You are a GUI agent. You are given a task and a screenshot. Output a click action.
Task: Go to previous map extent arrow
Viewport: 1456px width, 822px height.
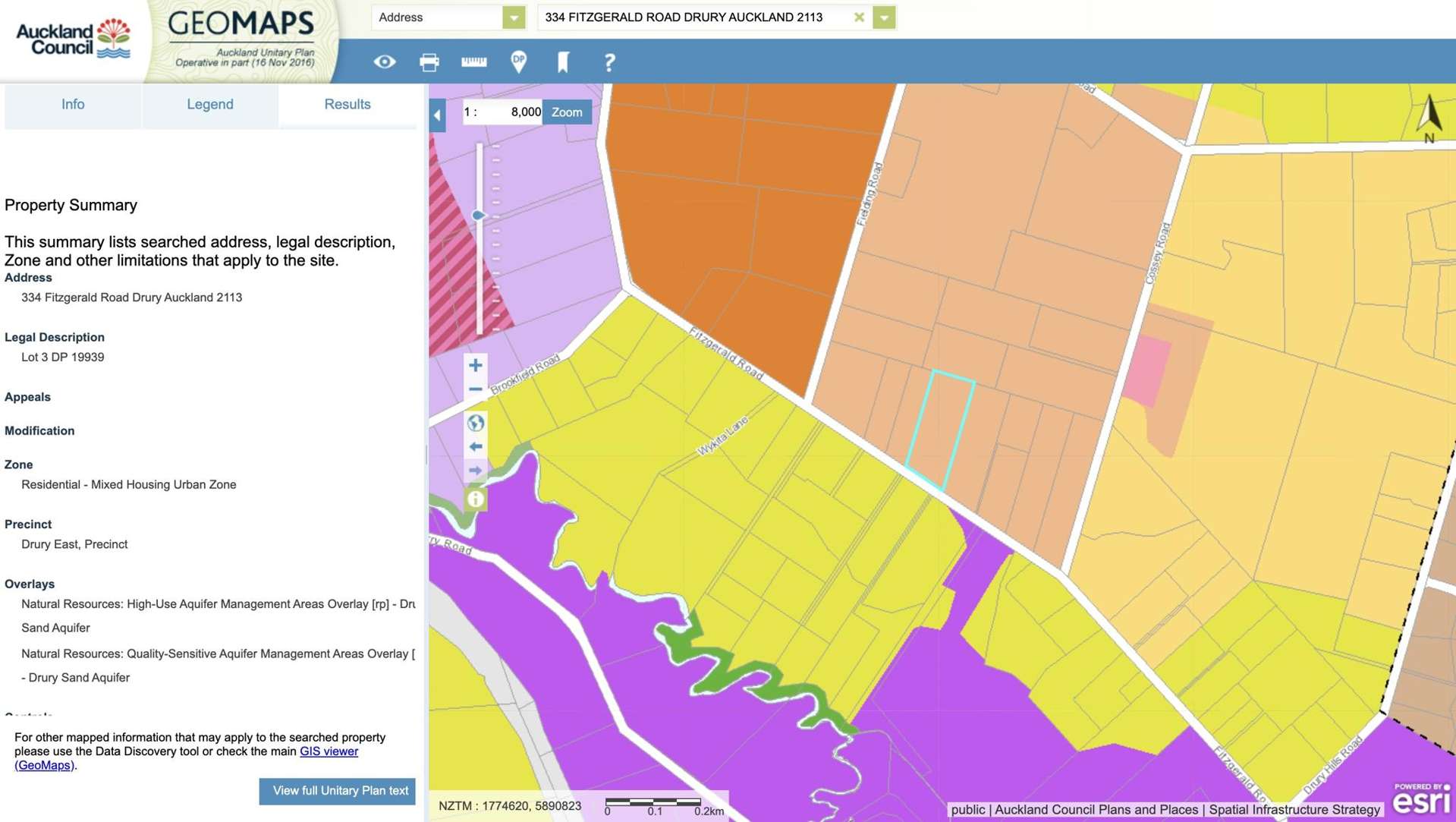pos(476,447)
